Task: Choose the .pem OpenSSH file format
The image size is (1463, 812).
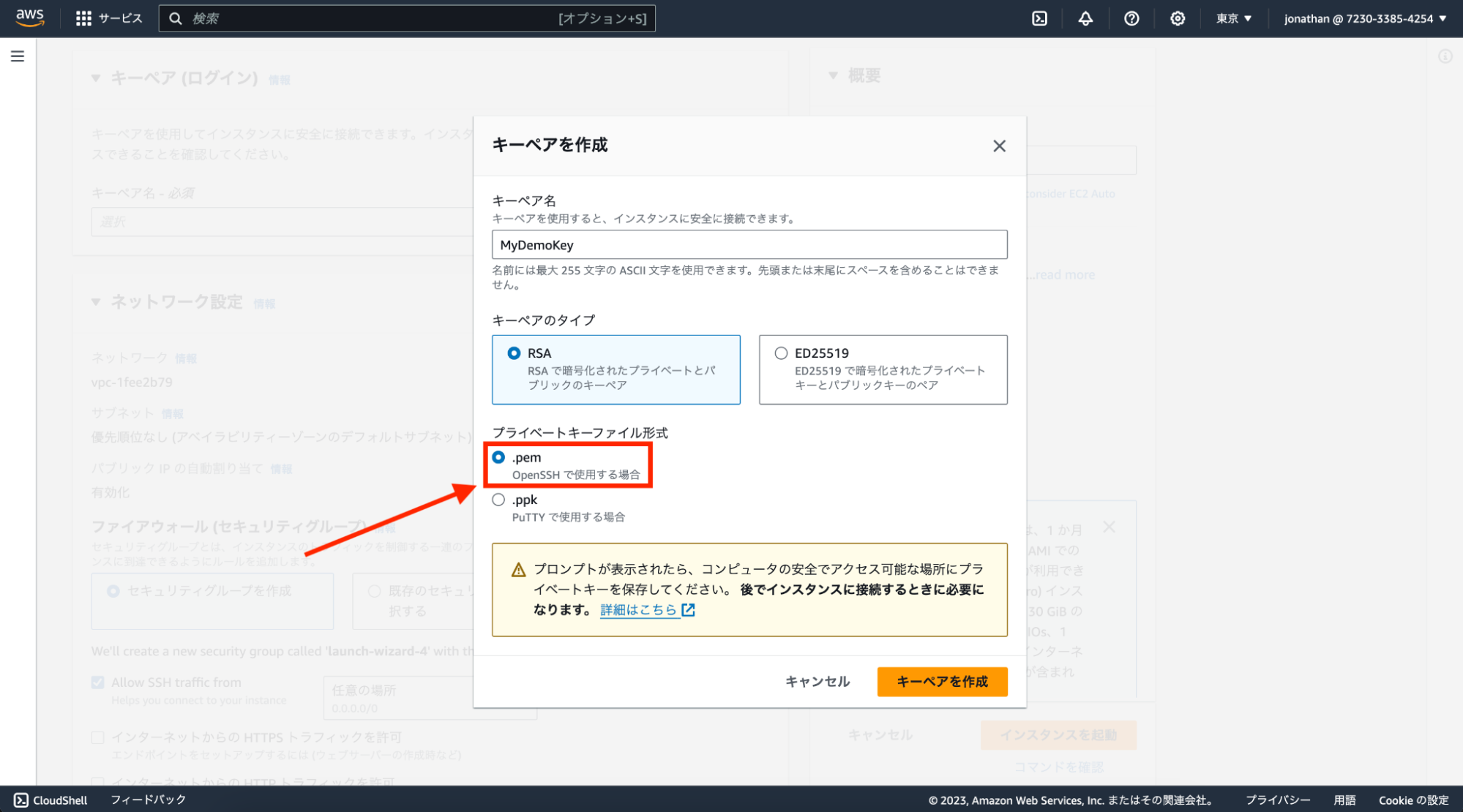Action: [498, 457]
